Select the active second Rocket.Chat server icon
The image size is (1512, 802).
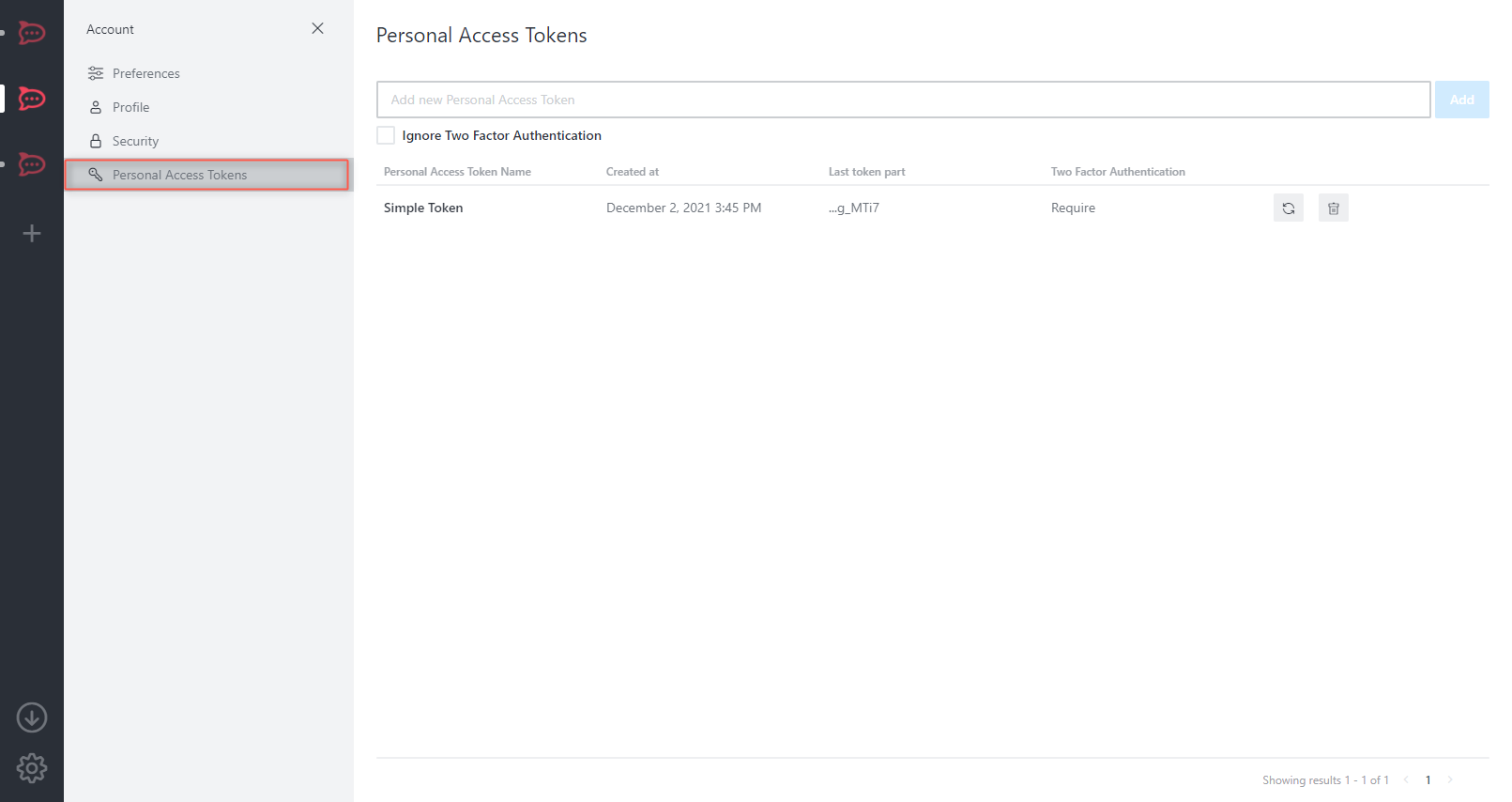pos(32,99)
